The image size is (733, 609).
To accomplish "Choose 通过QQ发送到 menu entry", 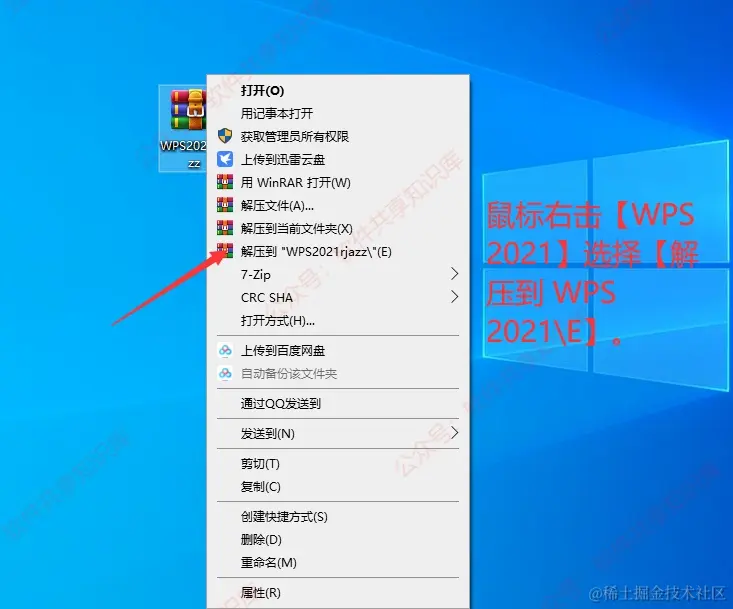I will coord(338,403).
